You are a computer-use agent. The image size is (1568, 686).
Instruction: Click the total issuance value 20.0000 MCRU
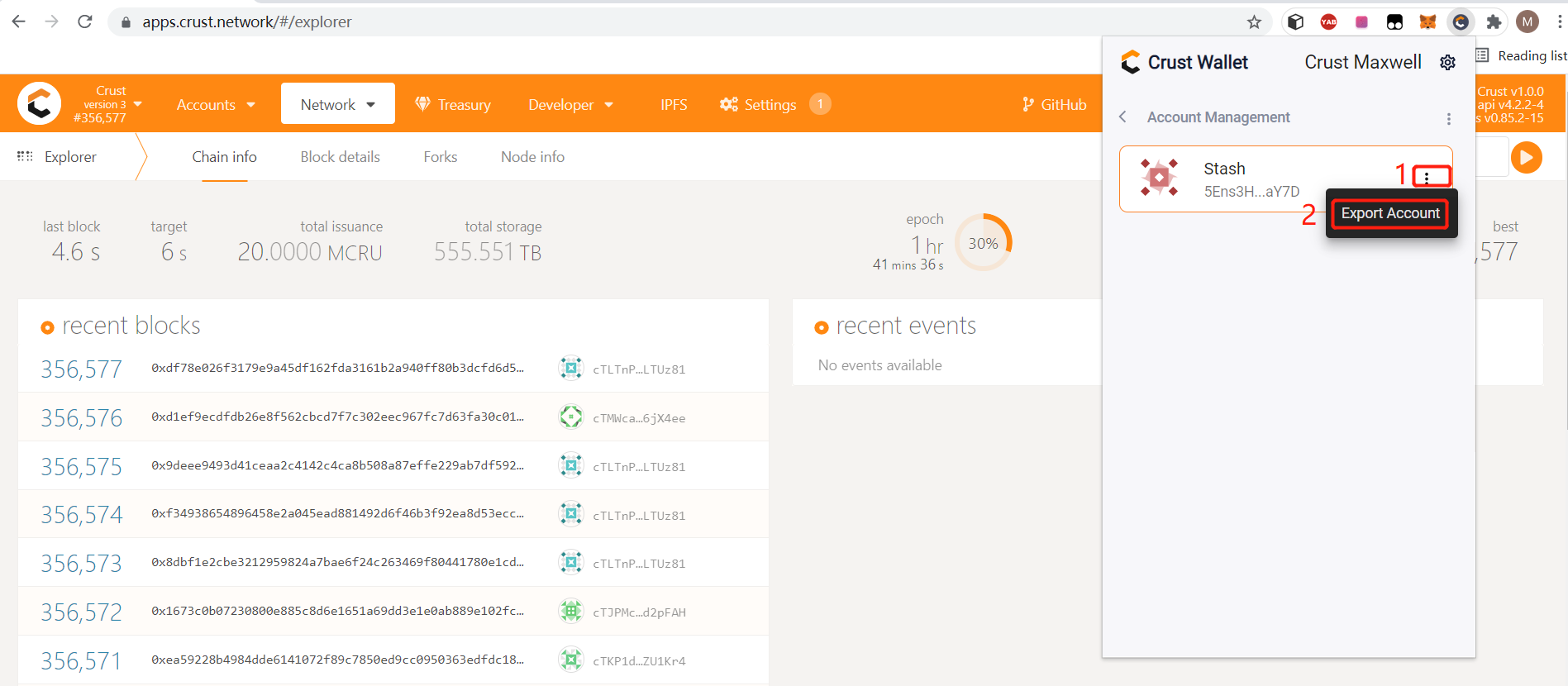(310, 252)
